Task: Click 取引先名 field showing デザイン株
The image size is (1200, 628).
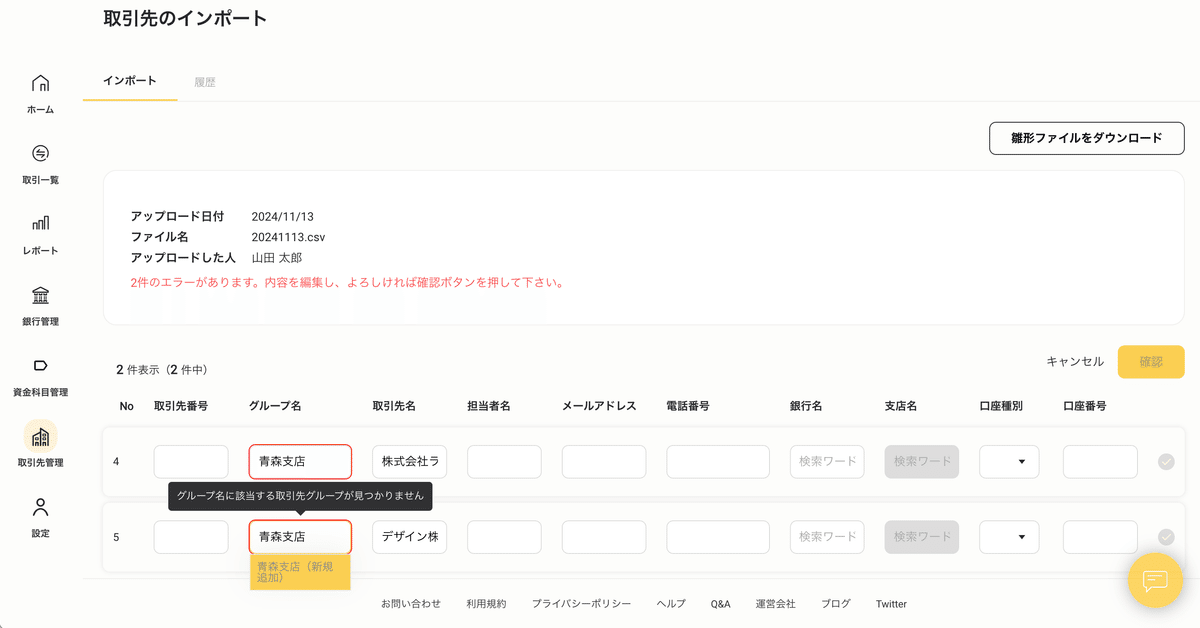Action: 410,537
